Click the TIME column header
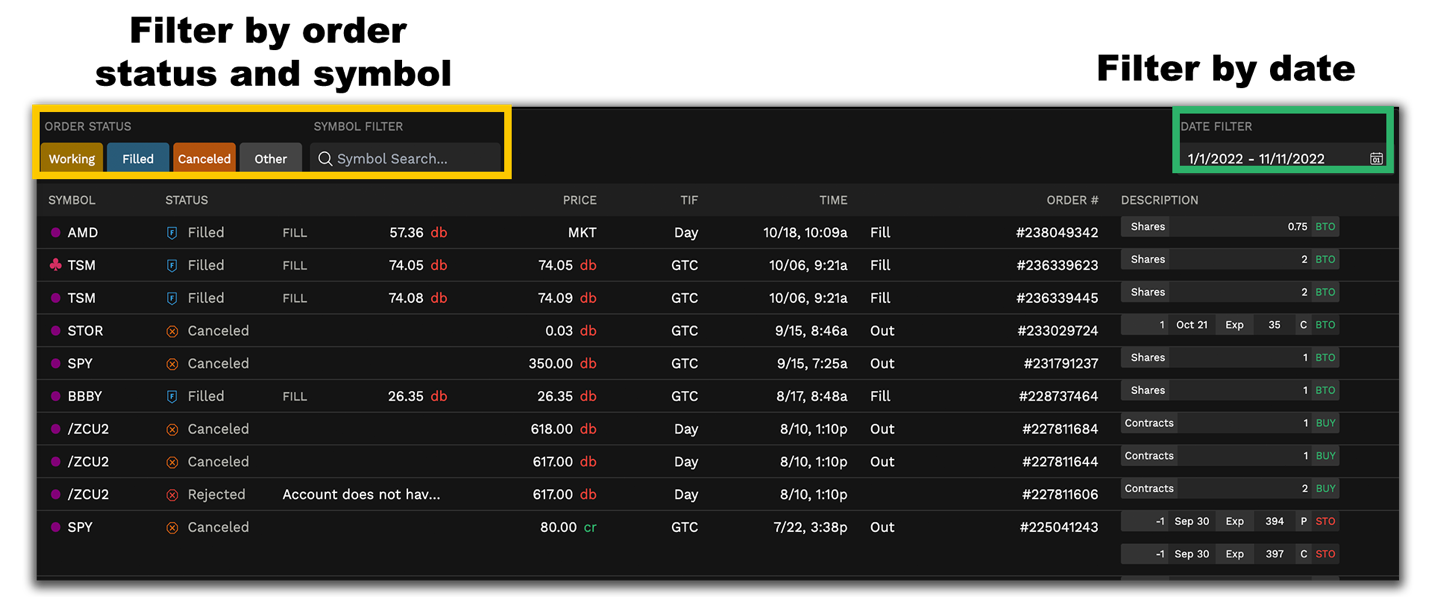This screenshot has width=1432, height=597. click(x=833, y=200)
